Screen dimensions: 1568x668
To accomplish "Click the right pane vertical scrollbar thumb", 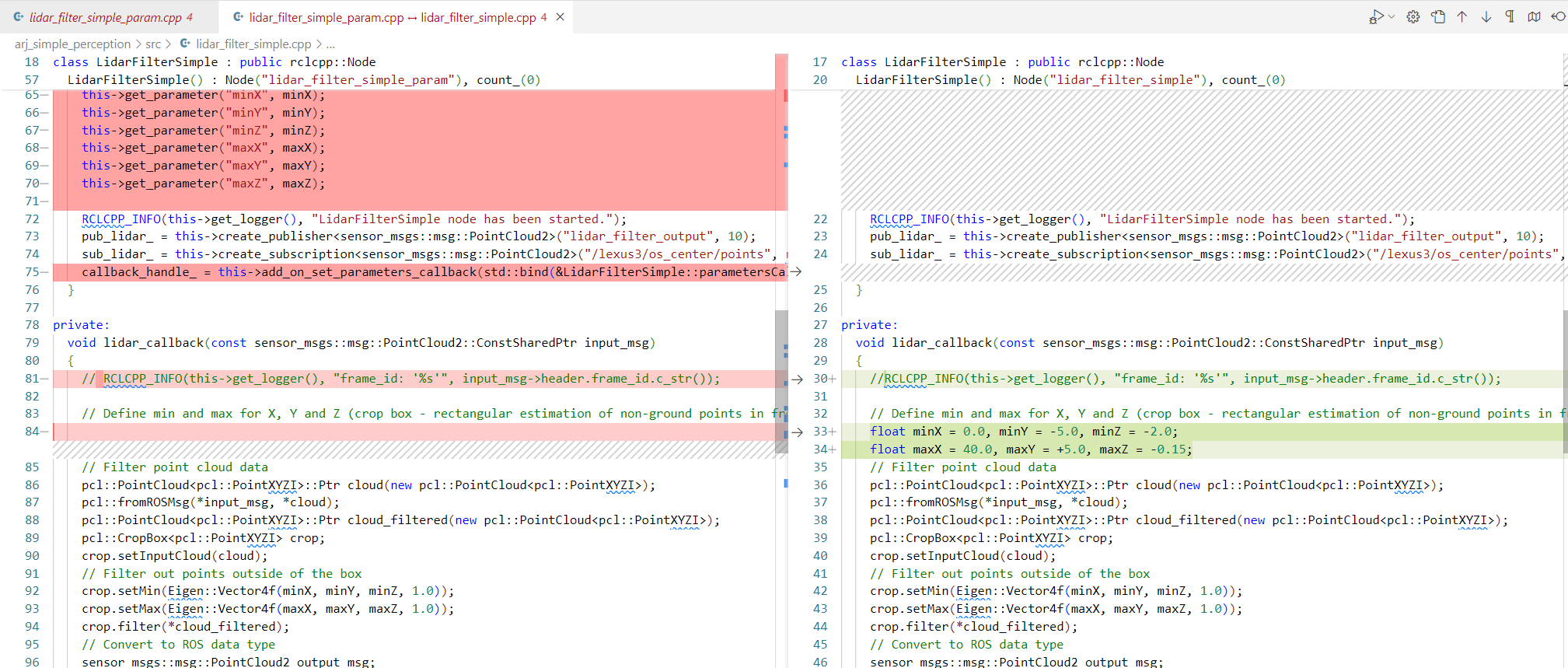I will (1566, 381).
